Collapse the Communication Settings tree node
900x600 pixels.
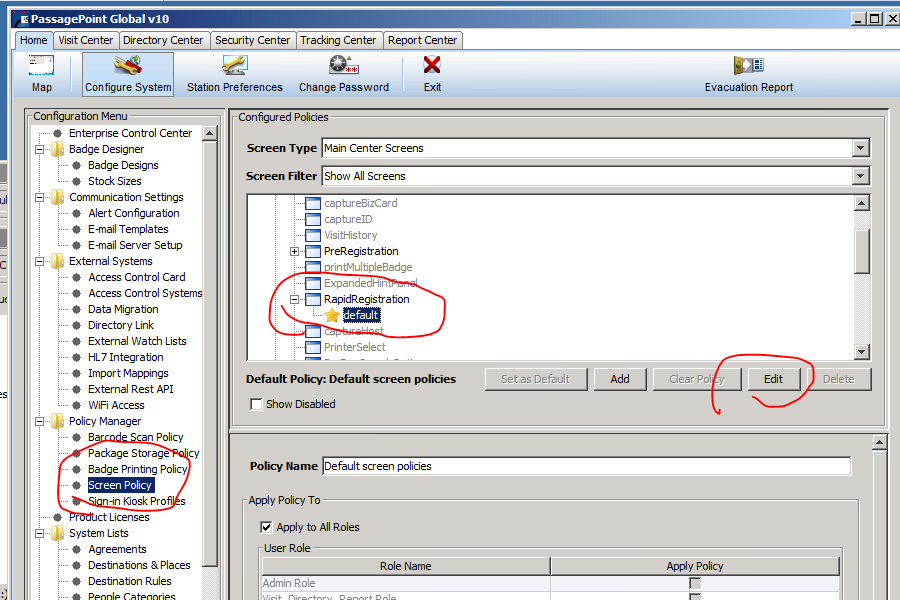(x=40, y=197)
